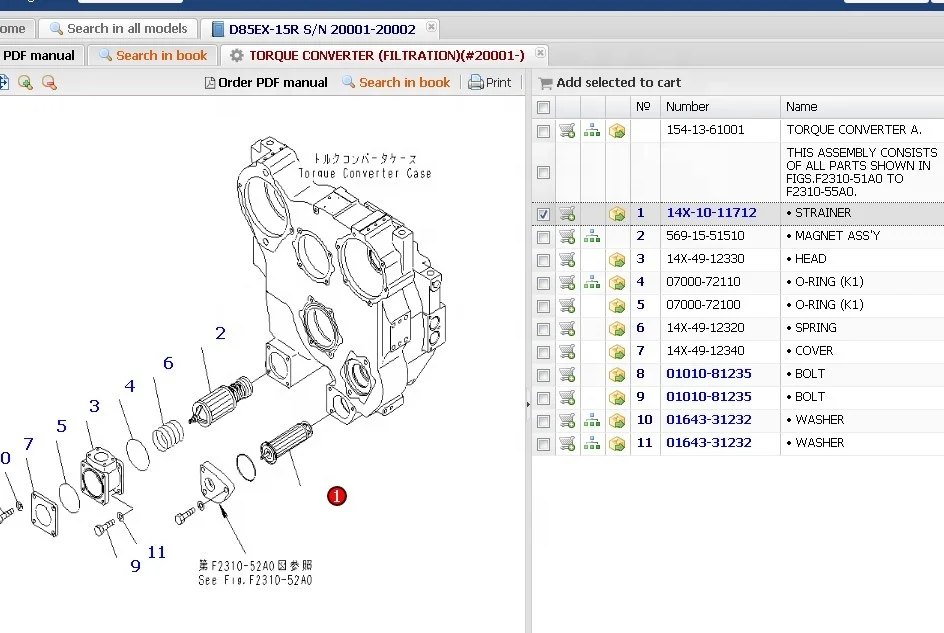This screenshot has width=944, height=633.
Task: Click the hierarchy icon for MAGNET ASS'Y
Action: point(592,236)
